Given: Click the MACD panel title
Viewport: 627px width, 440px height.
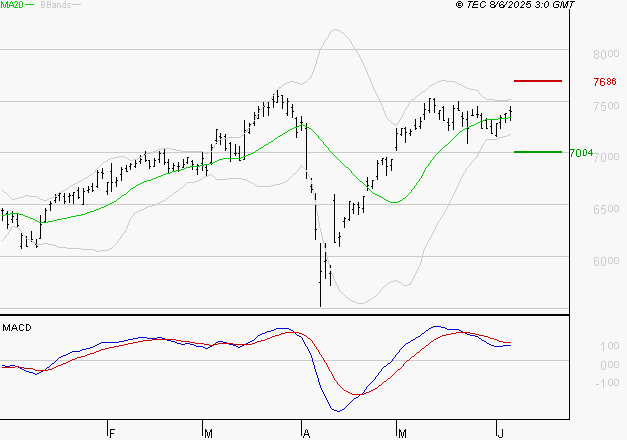Looking at the screenshot, I should pos(17,328).
